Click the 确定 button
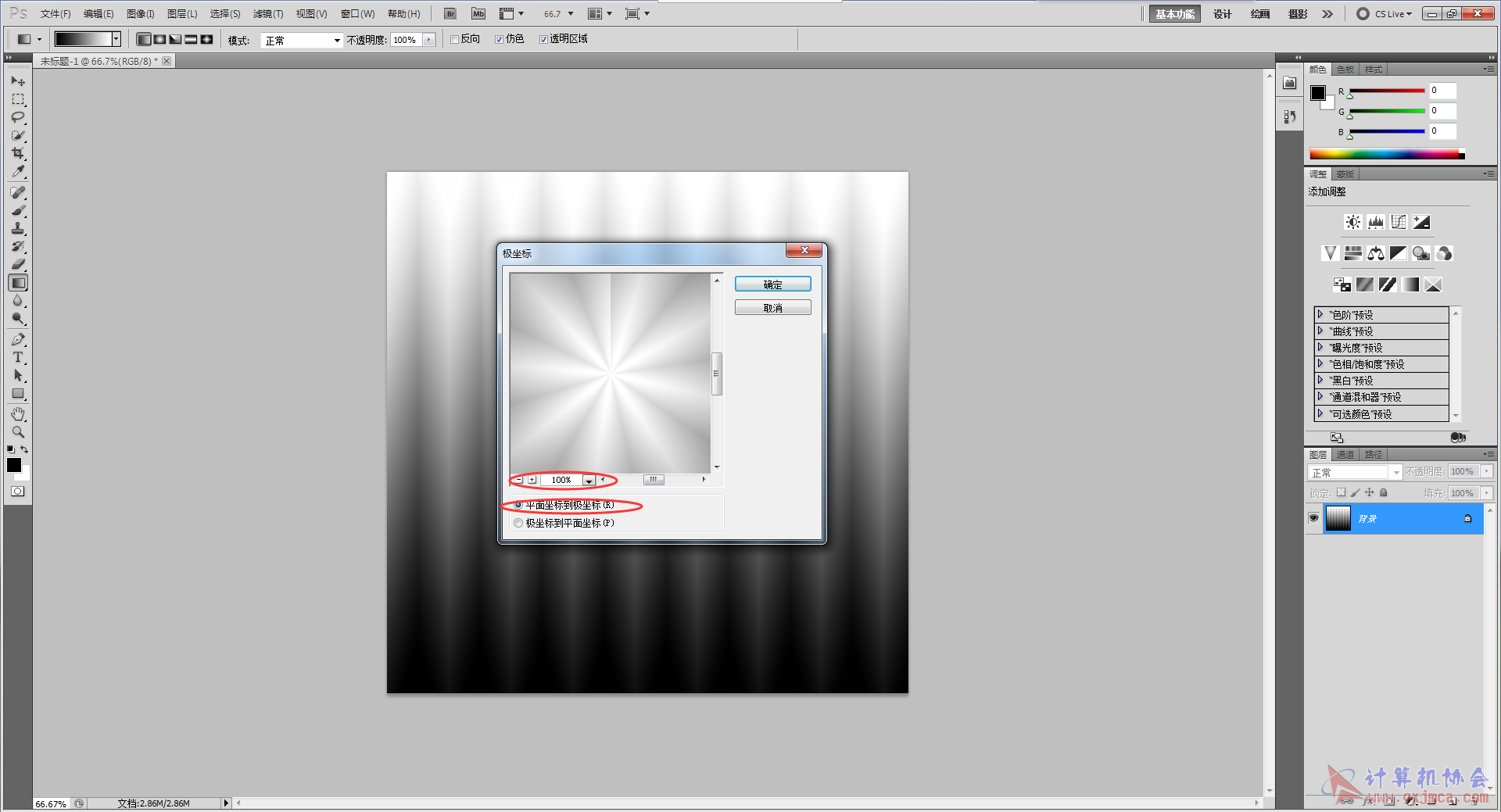 772,284
